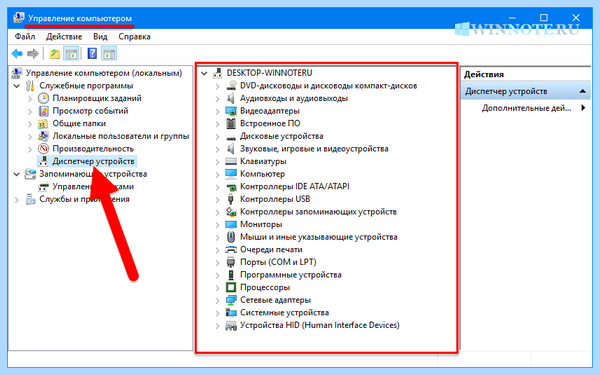600x375 pixels.
Task: Toggle the console tree pane toolbar button
Action: 71,54
